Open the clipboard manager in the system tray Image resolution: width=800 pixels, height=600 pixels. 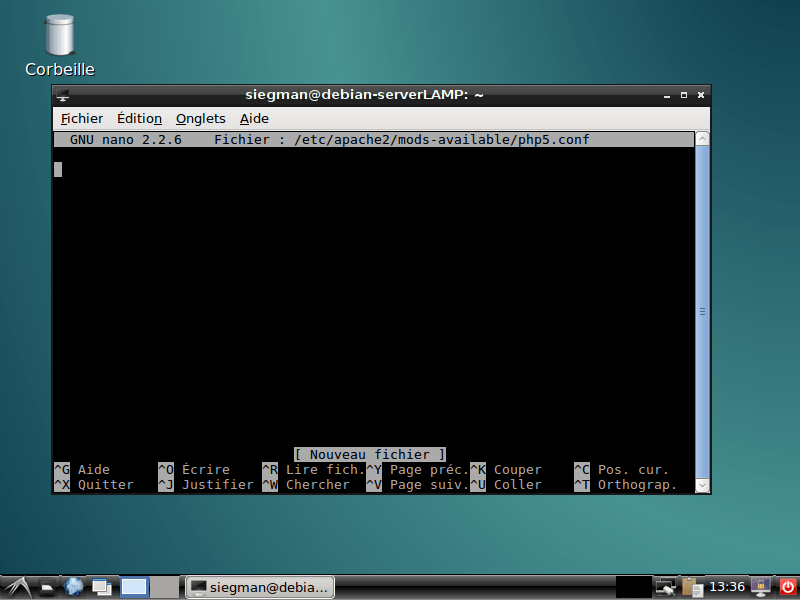[692, 587]
